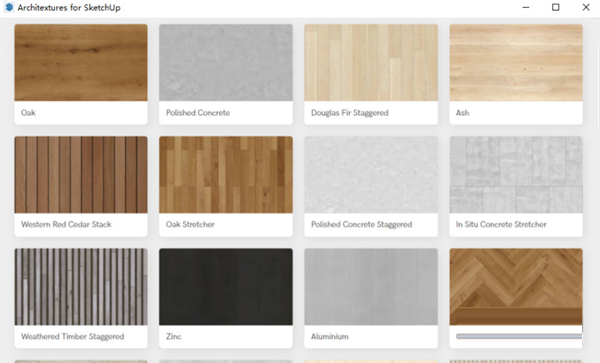The width and height of the screenshot is (600, 363).
Task: Select the Polished Concrete texture thumbnail
Action: pos(226,62)
